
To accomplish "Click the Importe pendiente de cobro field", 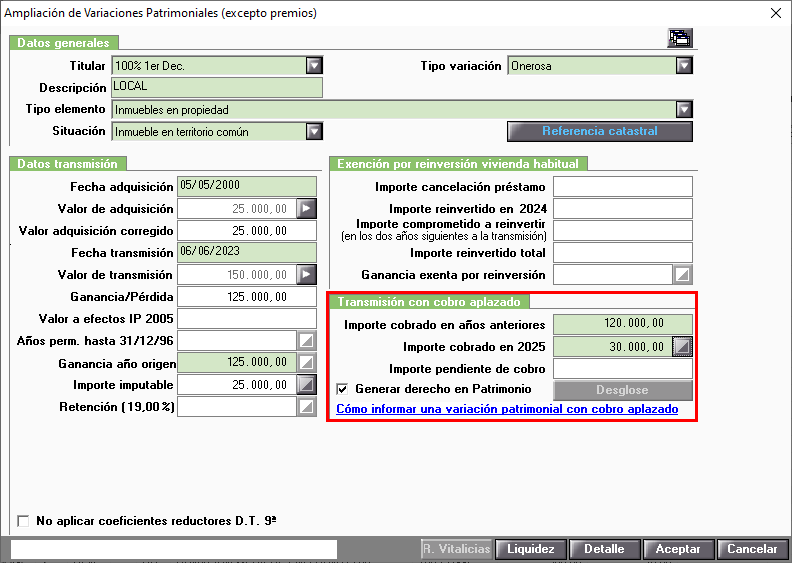I will 623,369.
